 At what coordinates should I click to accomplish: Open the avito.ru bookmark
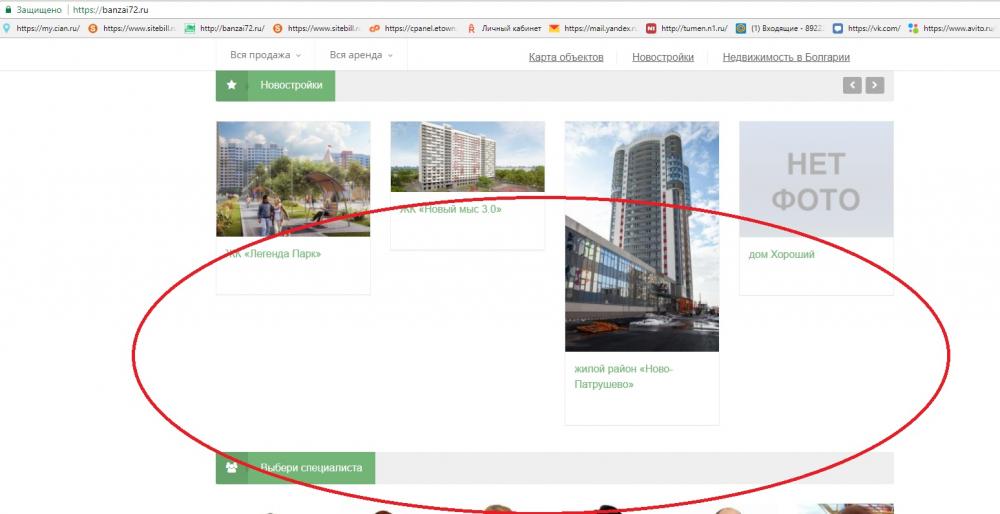pyautogui.click(x=959, y=28)
